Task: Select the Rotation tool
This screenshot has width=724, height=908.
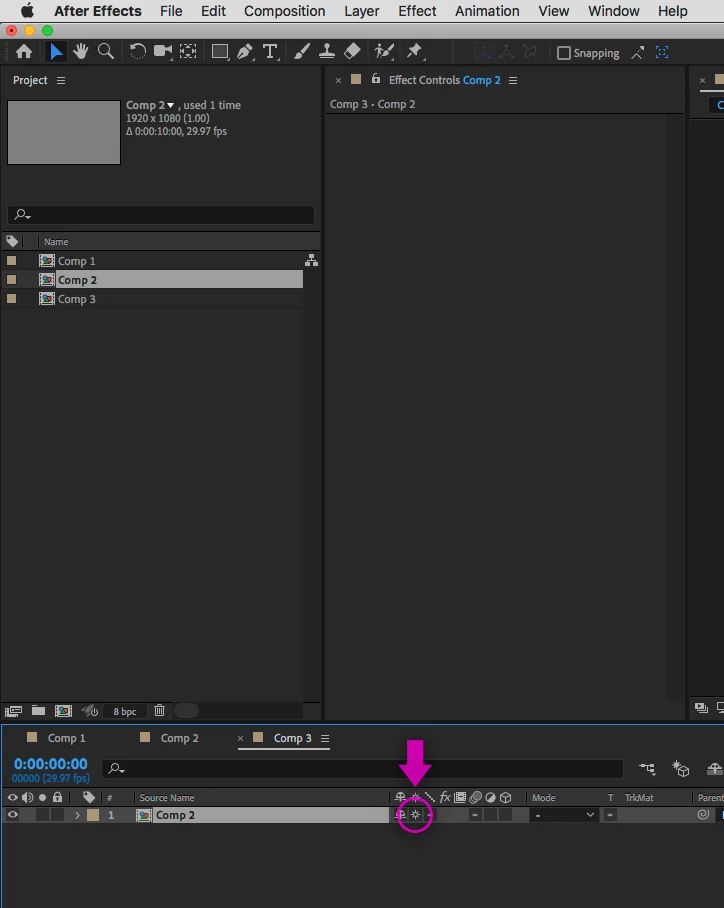Action: [x=137, y=52]
